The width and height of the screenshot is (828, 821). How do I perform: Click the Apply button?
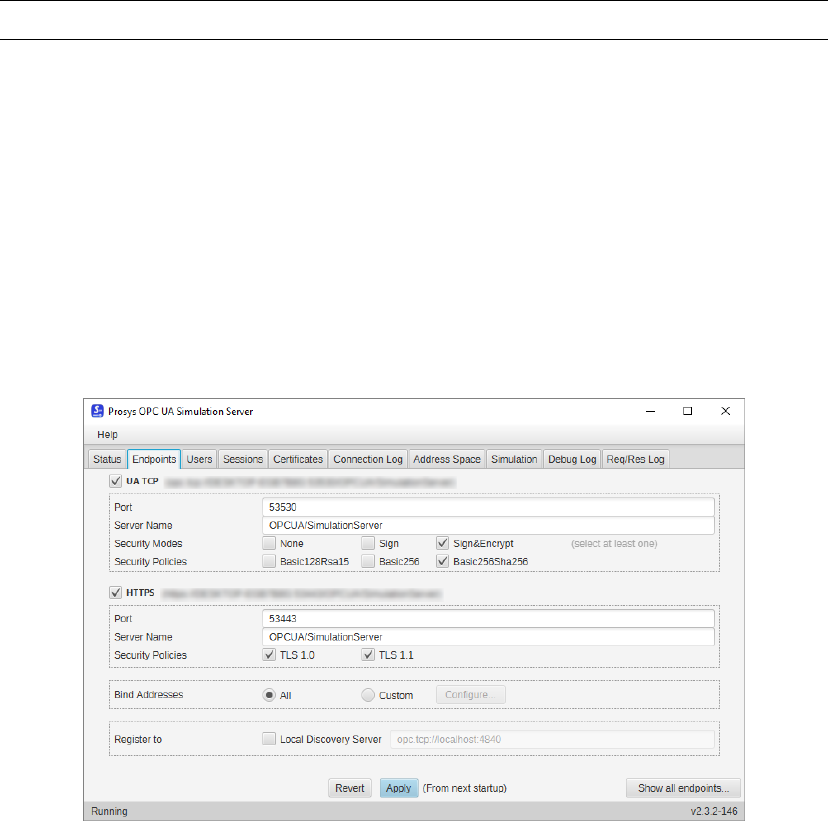[x=399, y=788]
